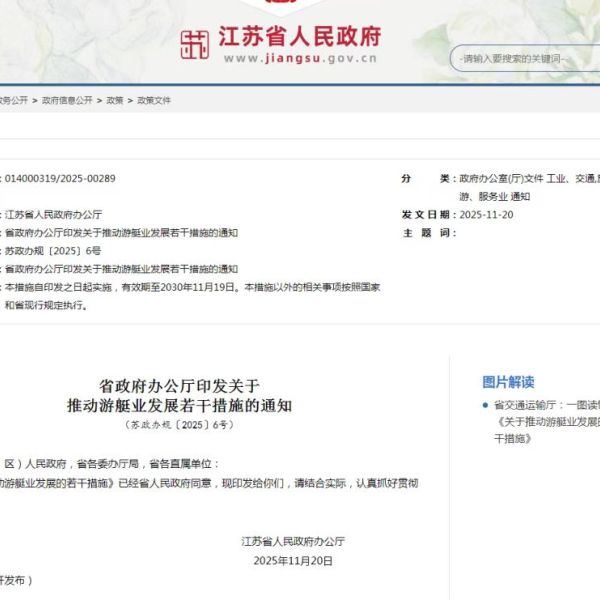Click the main heading 推动游艇业发展若干措施的通知

click(179, 406)
